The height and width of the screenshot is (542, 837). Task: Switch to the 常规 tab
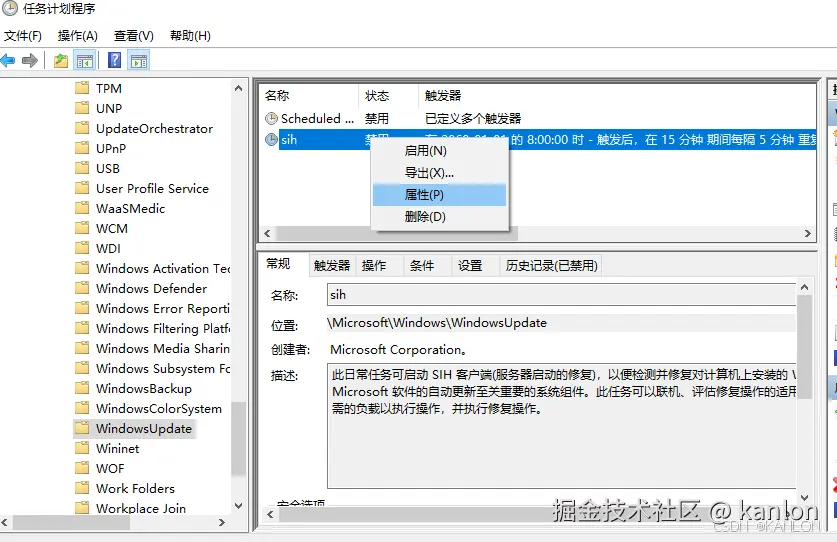pos(279,264)
